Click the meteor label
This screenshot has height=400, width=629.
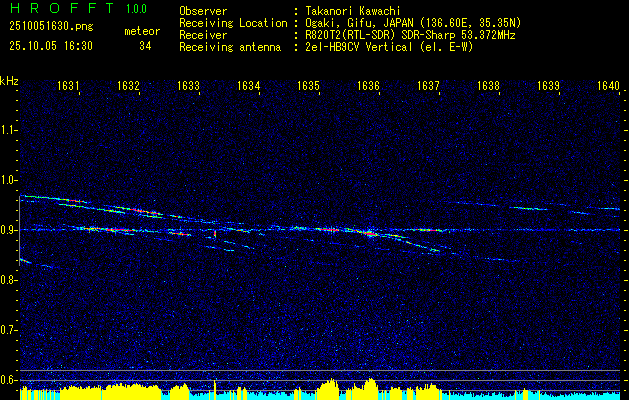142,31
